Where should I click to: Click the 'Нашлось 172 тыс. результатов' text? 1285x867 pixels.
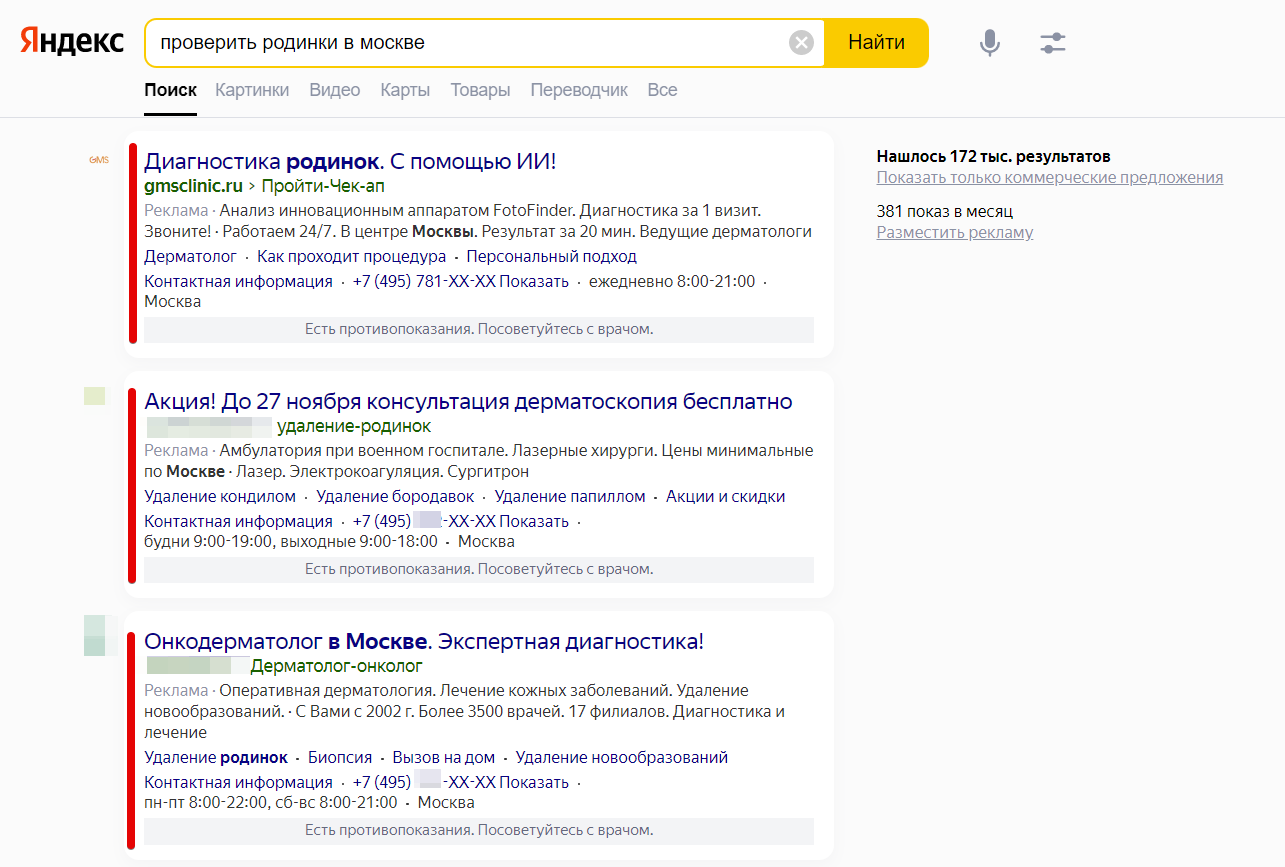(994, 156)
